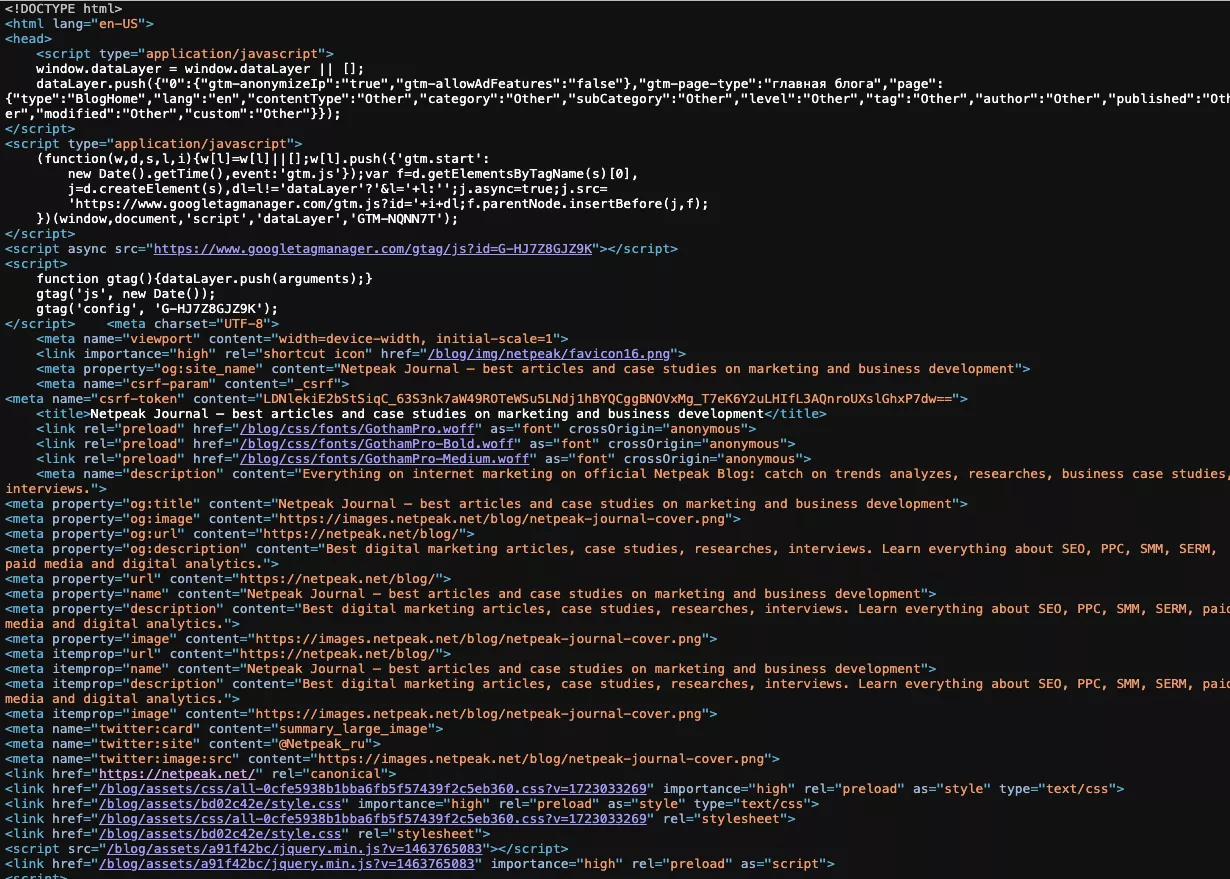The width and height of the screenshot is (1230, 879).
Task: Click the <head> opening tag
Action: (29, 39)
